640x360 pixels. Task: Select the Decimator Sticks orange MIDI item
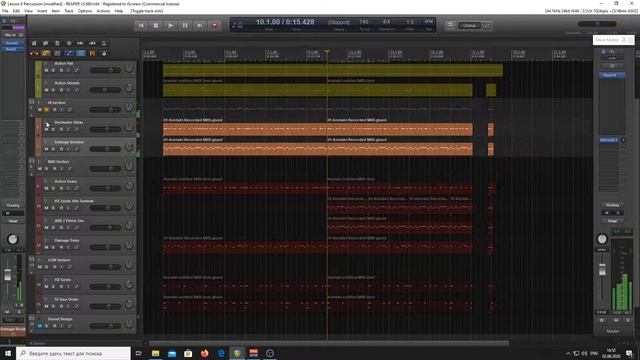click(x=318, y=129)
